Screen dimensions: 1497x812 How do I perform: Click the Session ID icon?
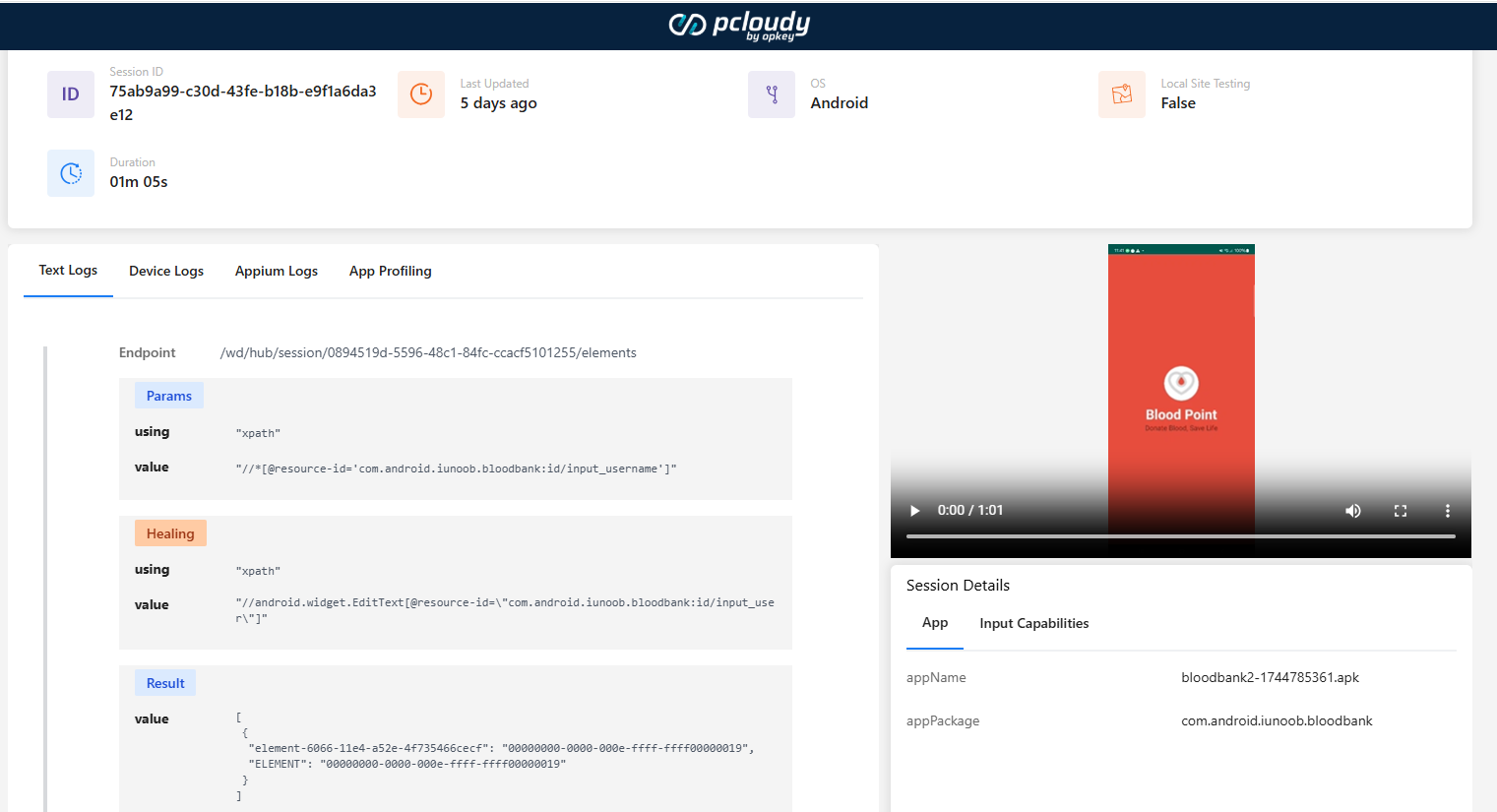pyautogui.click(x=71, y=94)
